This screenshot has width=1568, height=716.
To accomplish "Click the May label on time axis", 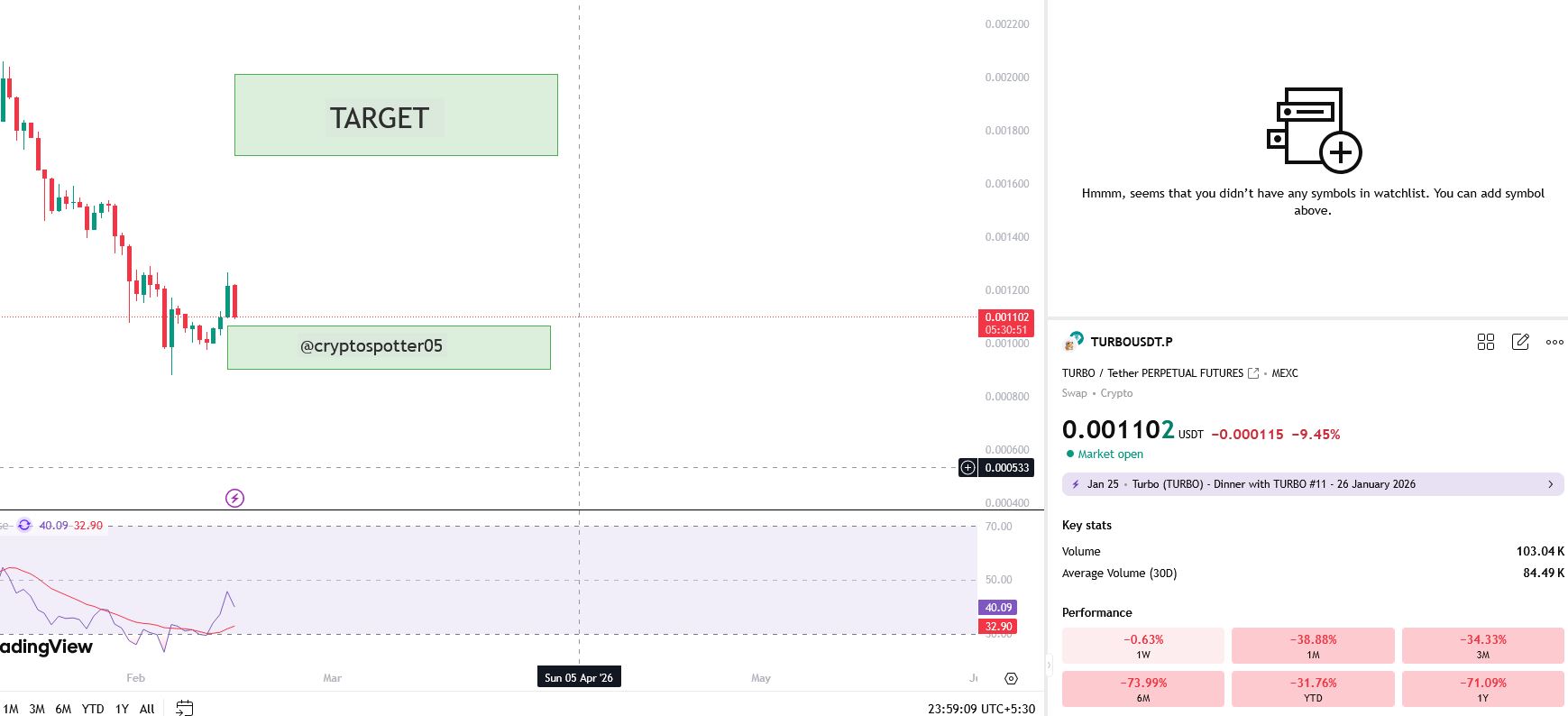I will point(761,678).
